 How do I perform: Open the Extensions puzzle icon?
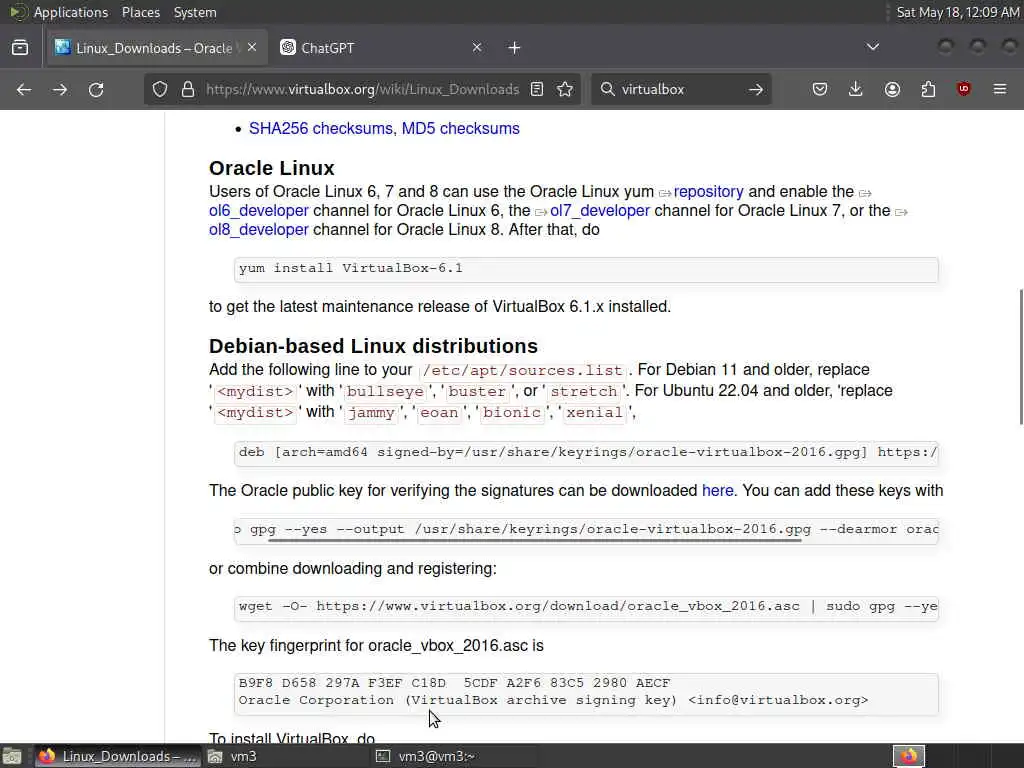tap(928, 89)
